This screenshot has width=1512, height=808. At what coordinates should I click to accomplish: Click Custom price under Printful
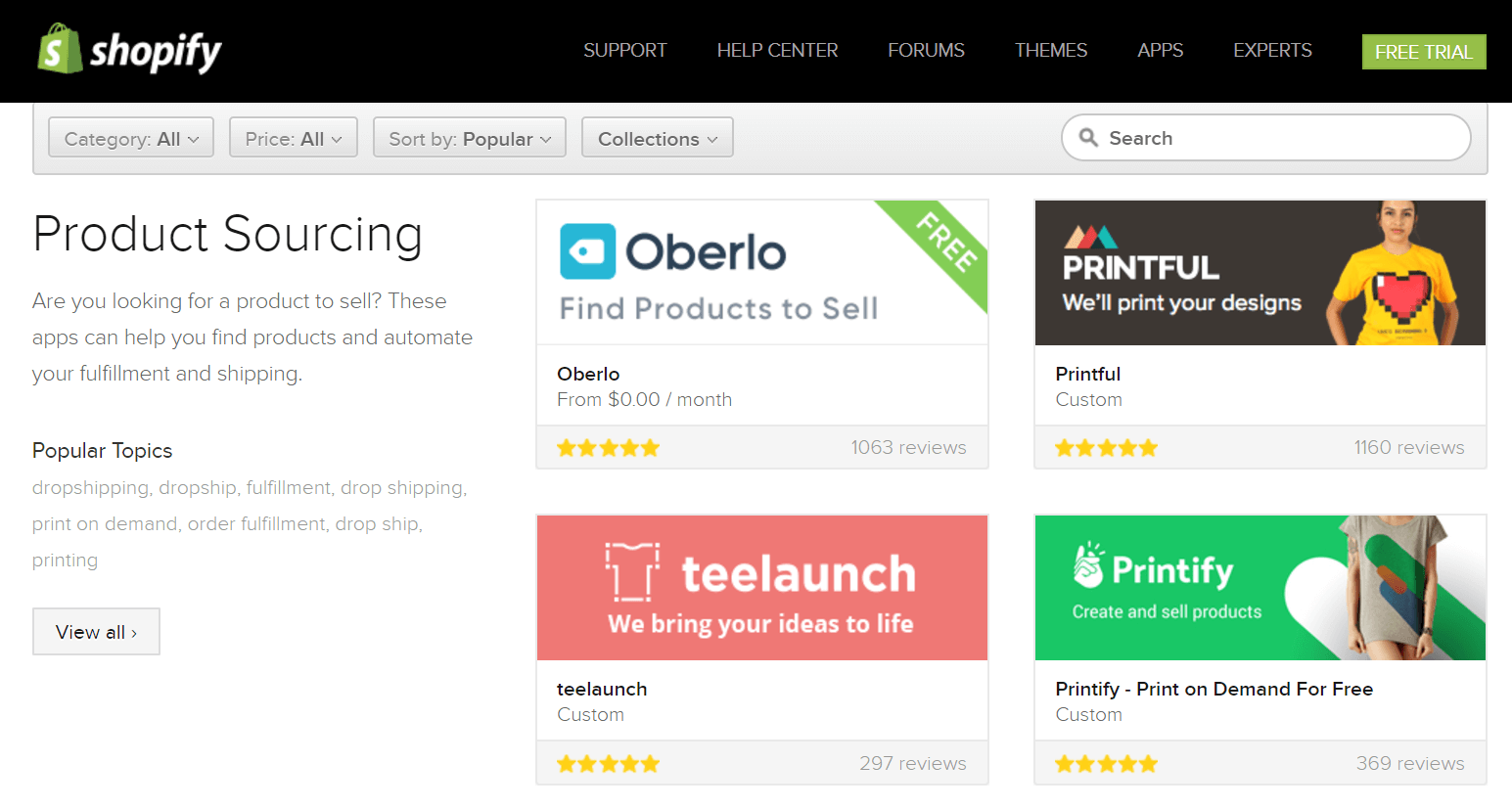1088,399
